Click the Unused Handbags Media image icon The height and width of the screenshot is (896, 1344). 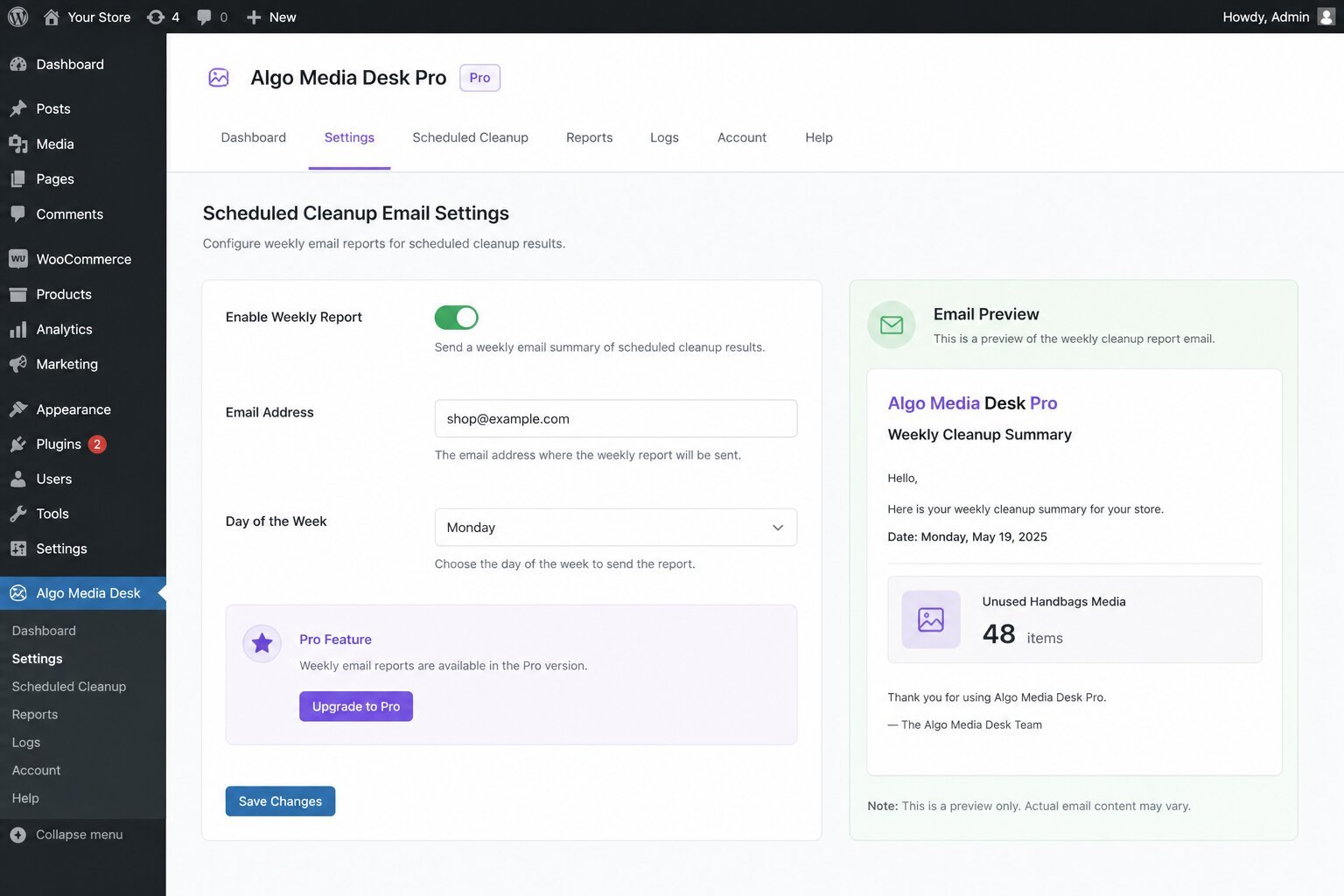[x=931, y=619]
